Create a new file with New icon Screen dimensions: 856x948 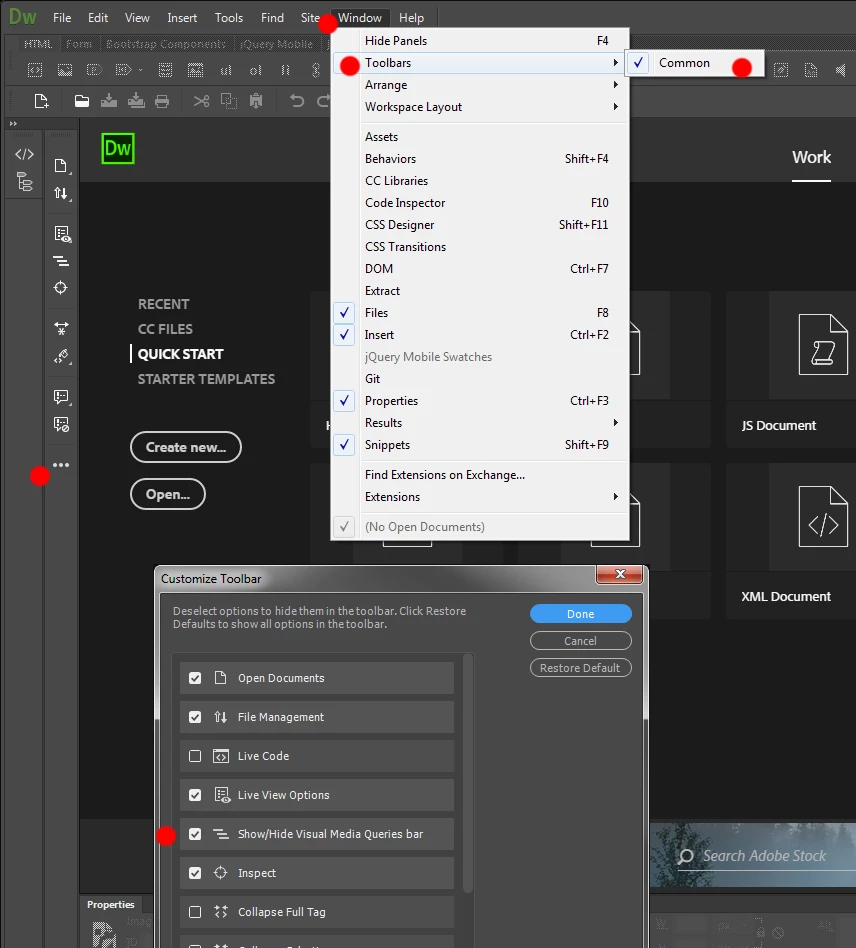click(x=41, y=101)
